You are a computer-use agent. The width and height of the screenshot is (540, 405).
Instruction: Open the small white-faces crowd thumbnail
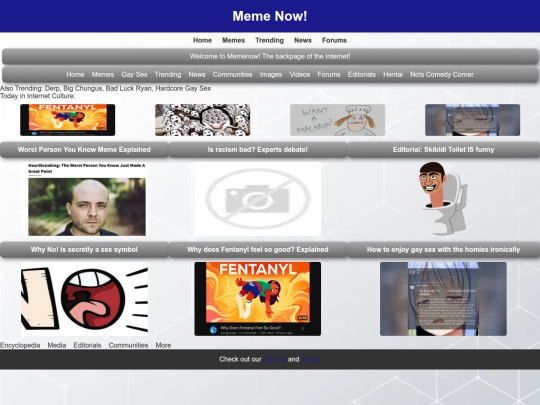coord(202,120)
